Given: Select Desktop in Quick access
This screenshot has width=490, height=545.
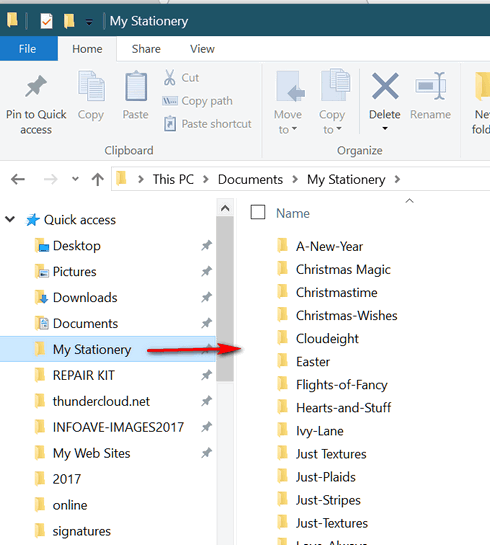Looking at the screenshot, I should (77, 246).
